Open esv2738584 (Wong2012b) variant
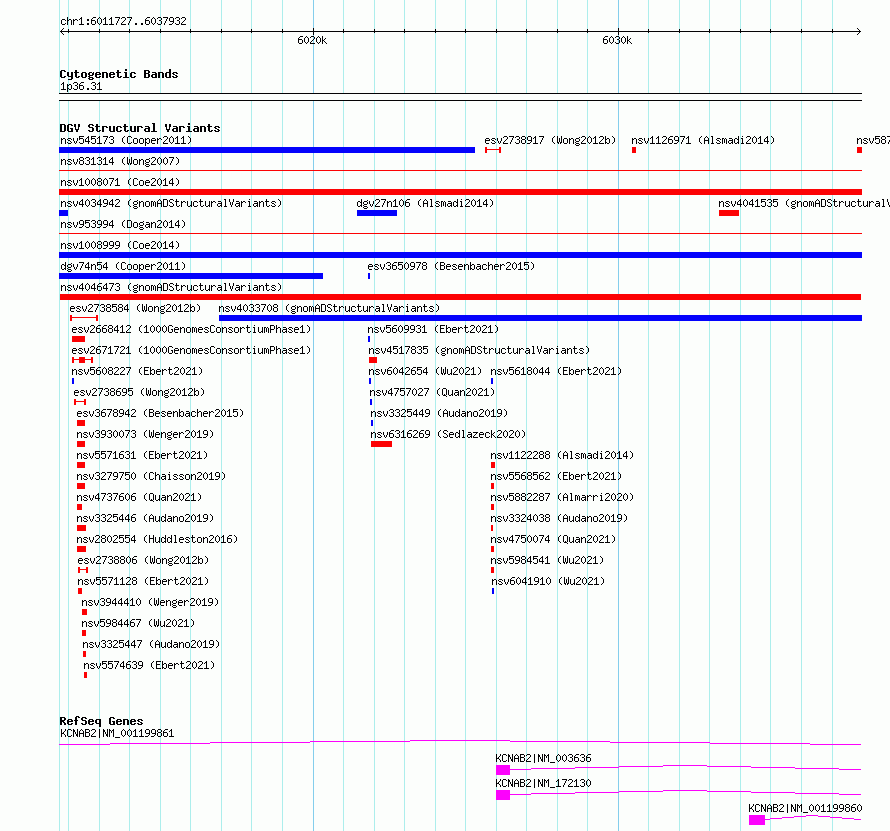 [x=135, y=308]
